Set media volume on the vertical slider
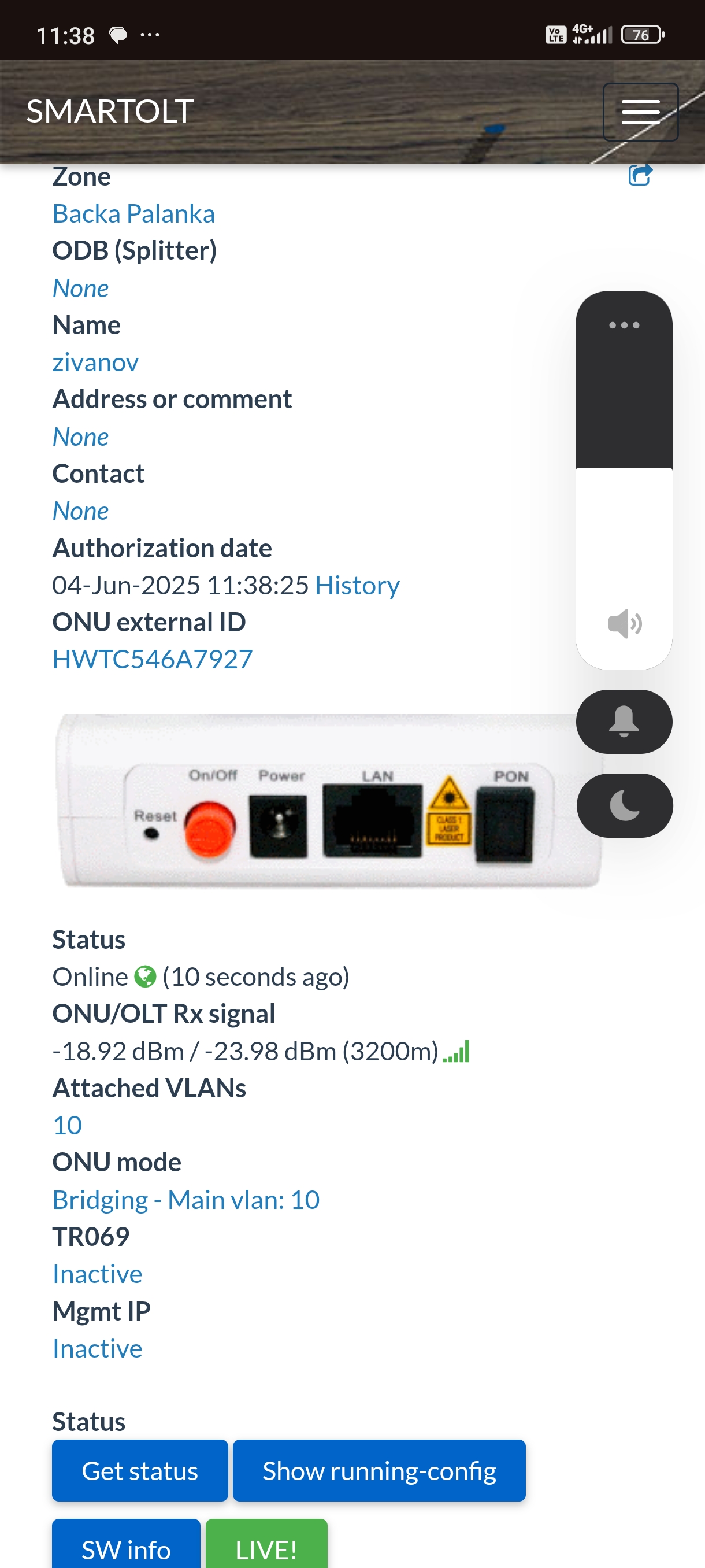The image size is (705, 1568). [x=624, y=480]
